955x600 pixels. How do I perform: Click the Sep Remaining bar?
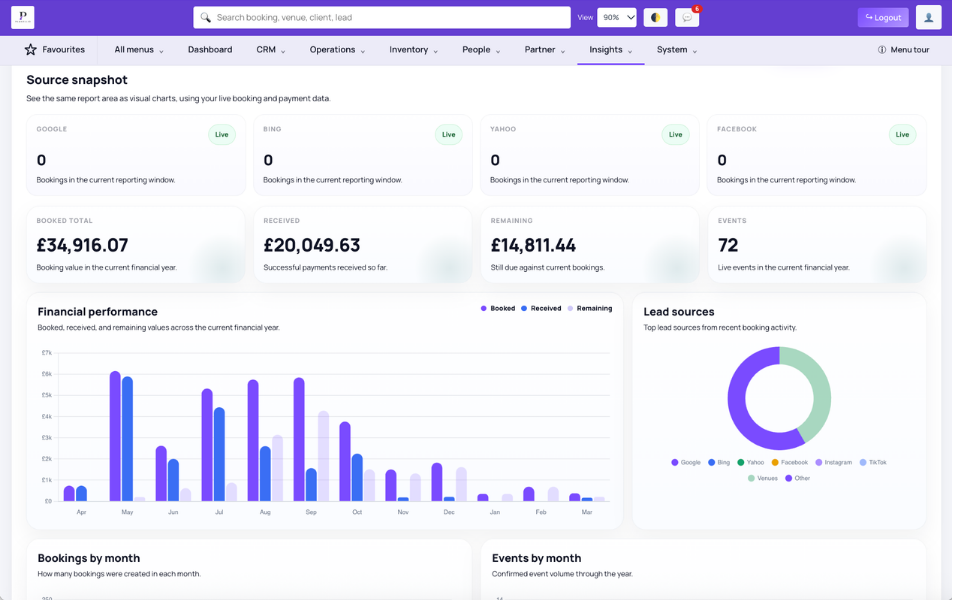[x=323, y=456]
